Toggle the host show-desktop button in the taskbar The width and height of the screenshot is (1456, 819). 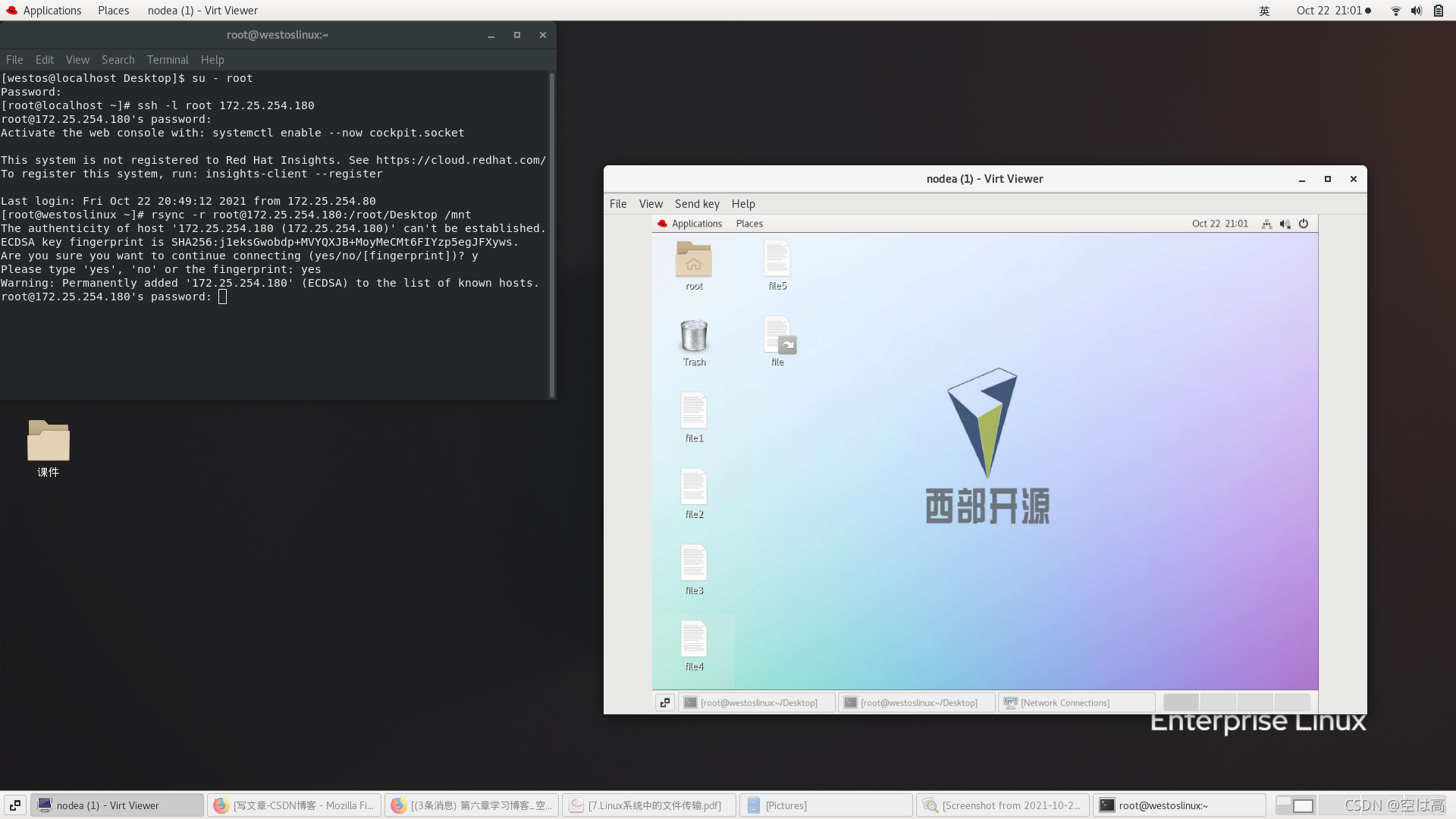[14, 805]
